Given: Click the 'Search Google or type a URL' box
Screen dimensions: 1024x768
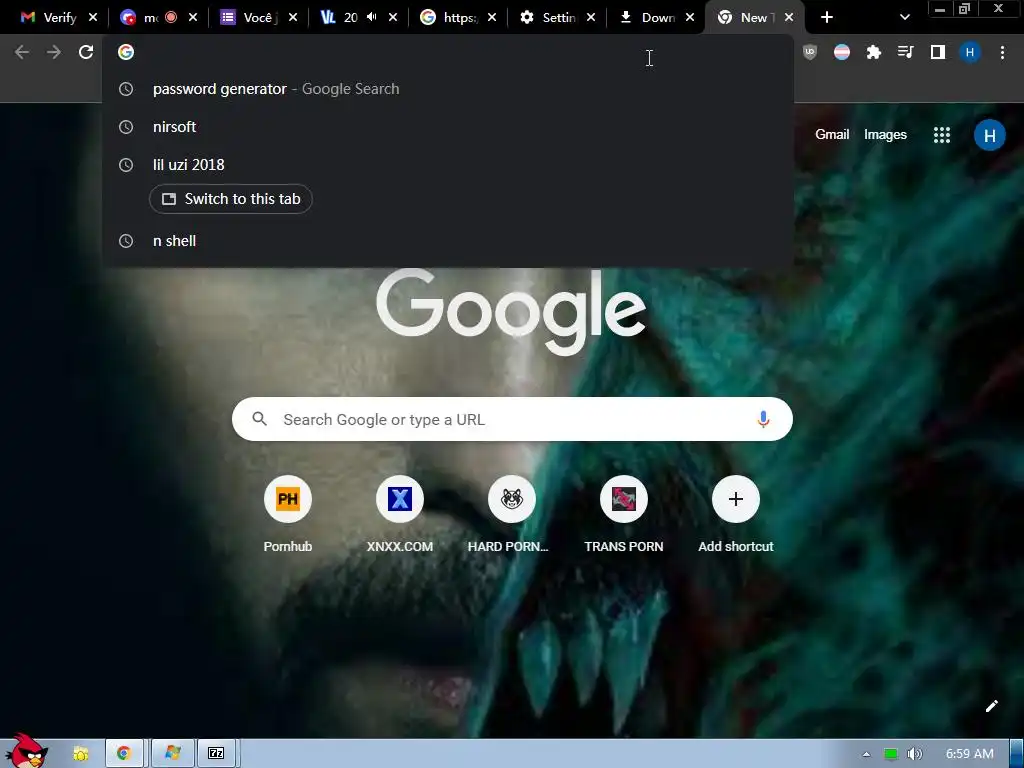Looking at the screenshot, I should coord(512,419).
